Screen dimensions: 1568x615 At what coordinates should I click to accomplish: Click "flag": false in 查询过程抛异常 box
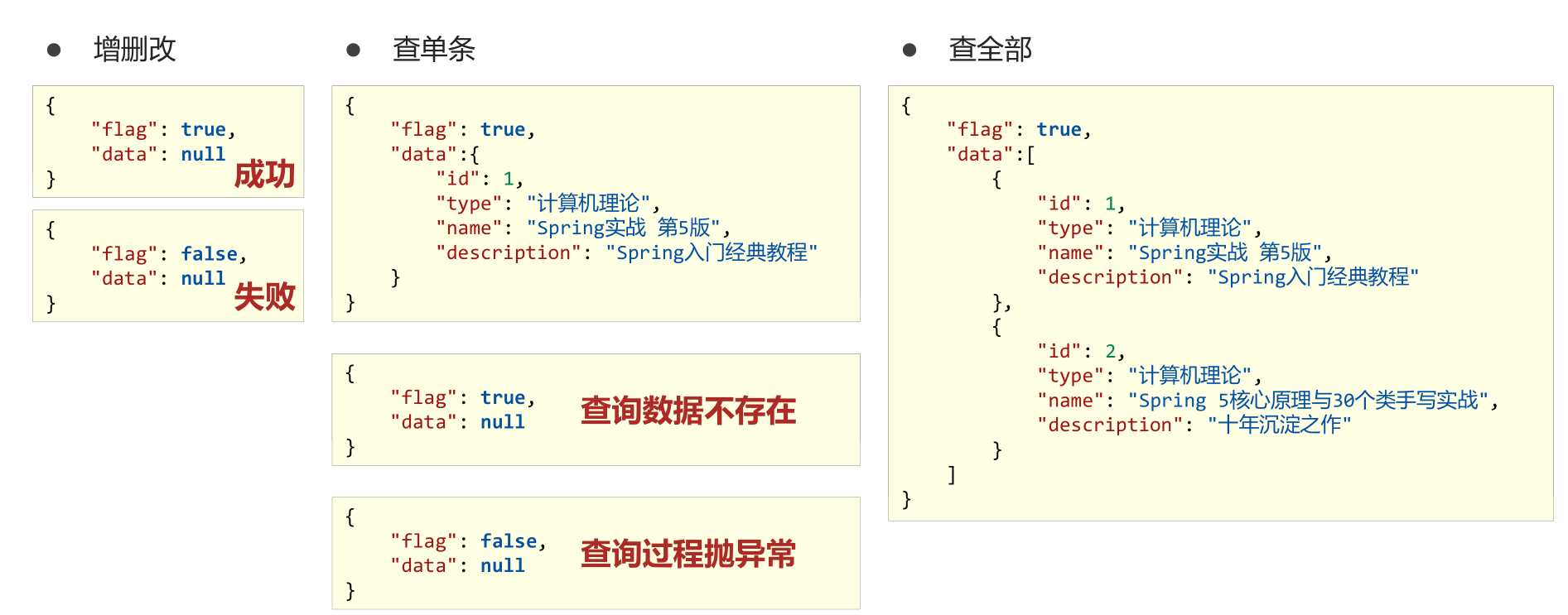(468, 541)
